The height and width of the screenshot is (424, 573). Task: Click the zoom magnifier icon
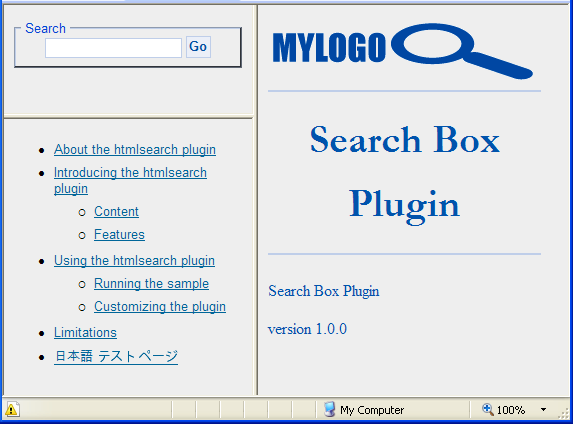pos(487,409)
